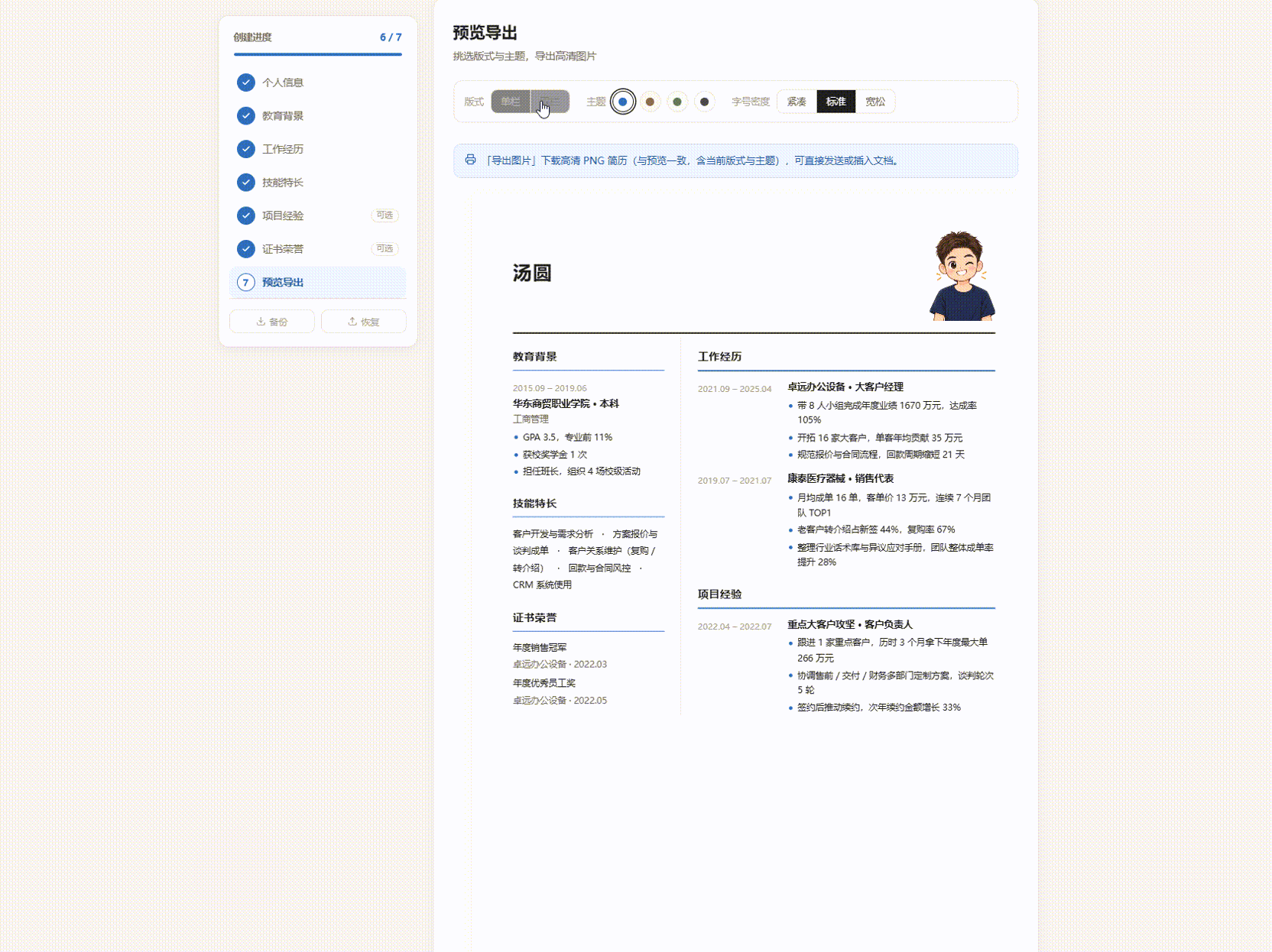Switch layout to the two-column option under the cursor
This screenshot has width=1272, height=952.
pos(550,102)
